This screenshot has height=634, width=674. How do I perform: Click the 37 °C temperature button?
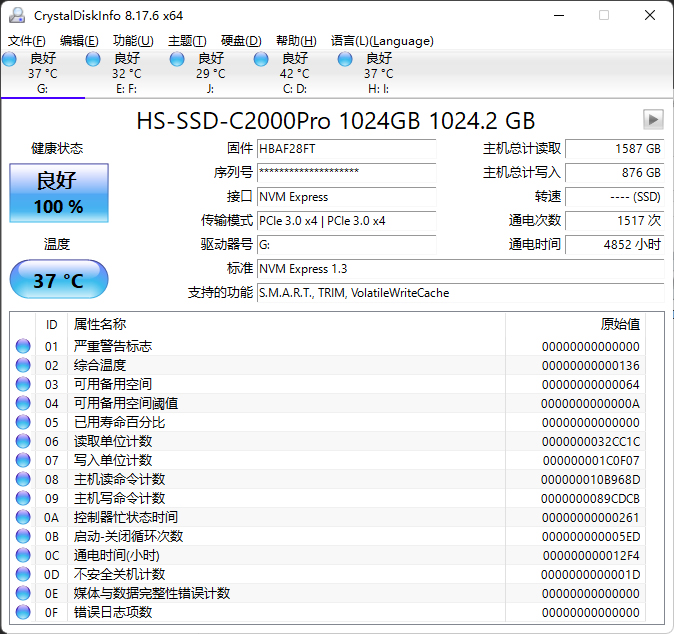pyautogui.click(x=59, y=279)
